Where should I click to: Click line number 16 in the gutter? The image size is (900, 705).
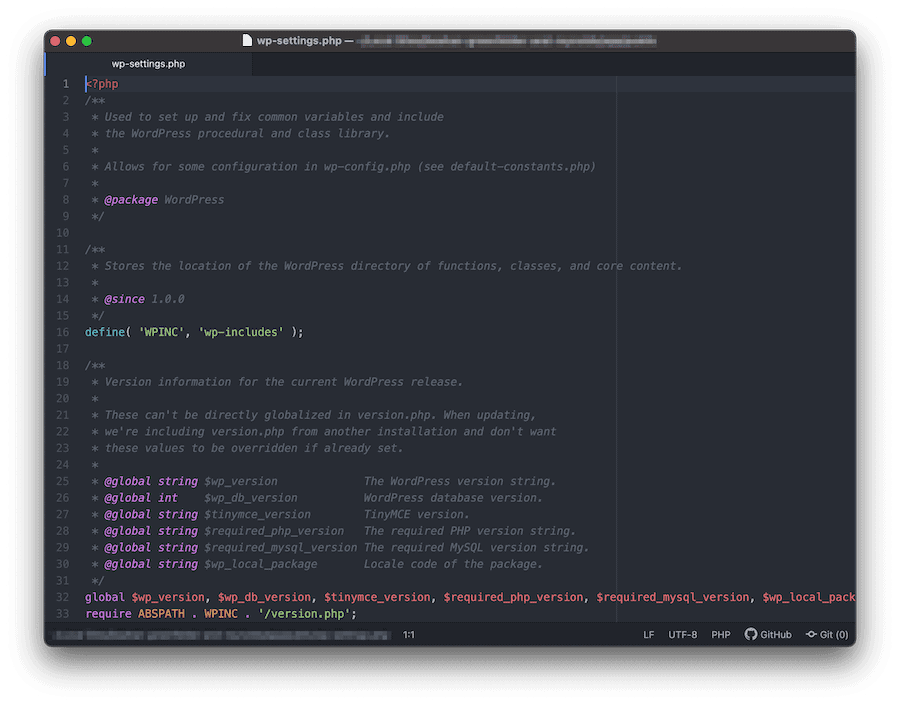[63, 331]
